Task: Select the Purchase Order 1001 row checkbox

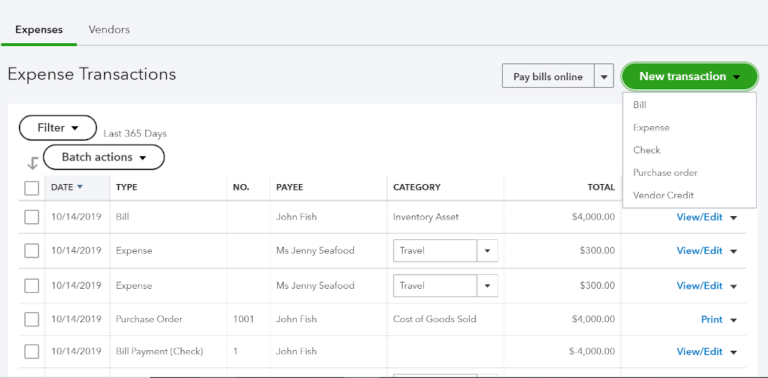Action: coord(31,319)
